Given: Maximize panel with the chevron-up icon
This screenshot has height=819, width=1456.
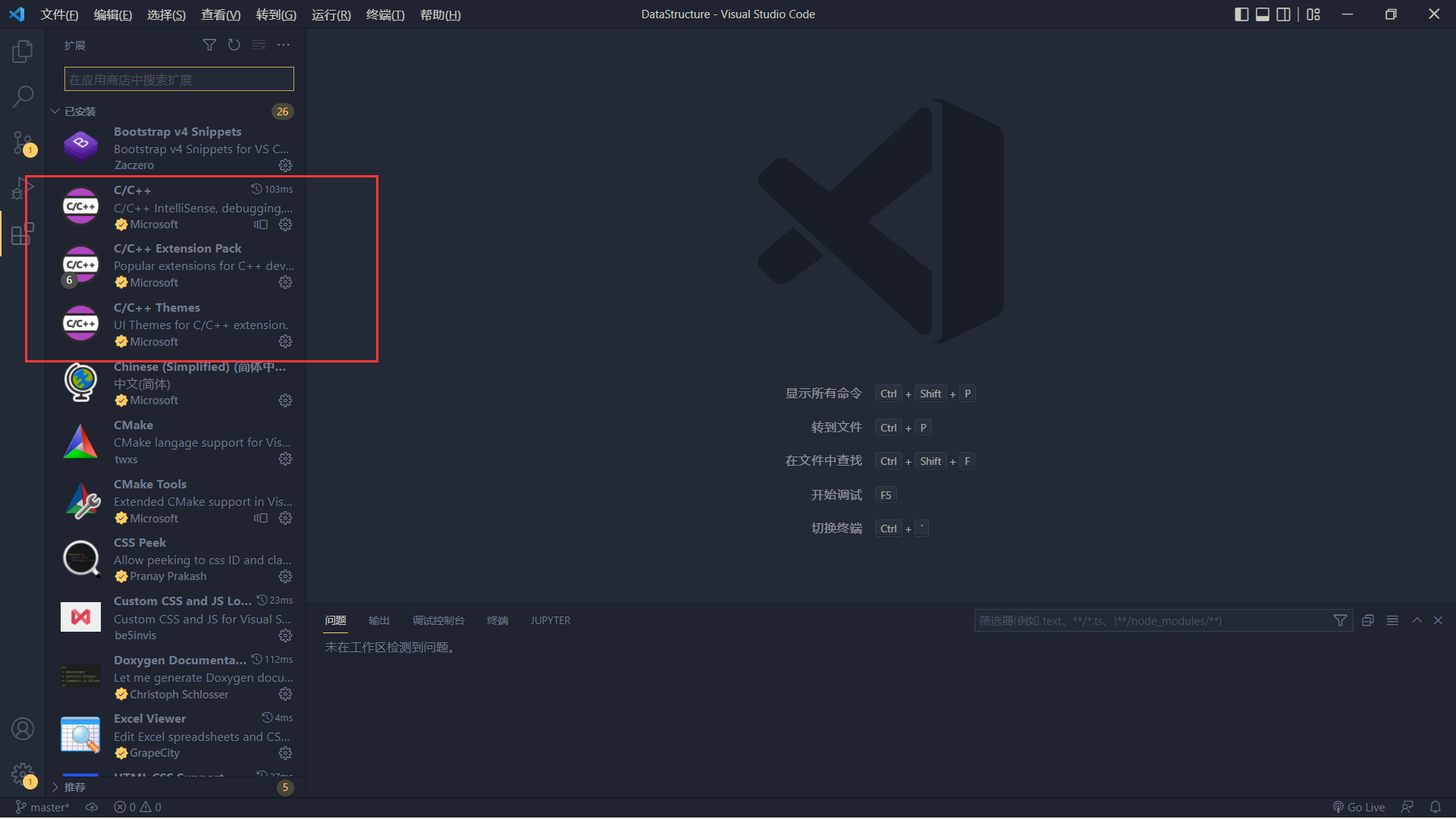Looking at the screenshot, I should click(x=1417, y=620).
